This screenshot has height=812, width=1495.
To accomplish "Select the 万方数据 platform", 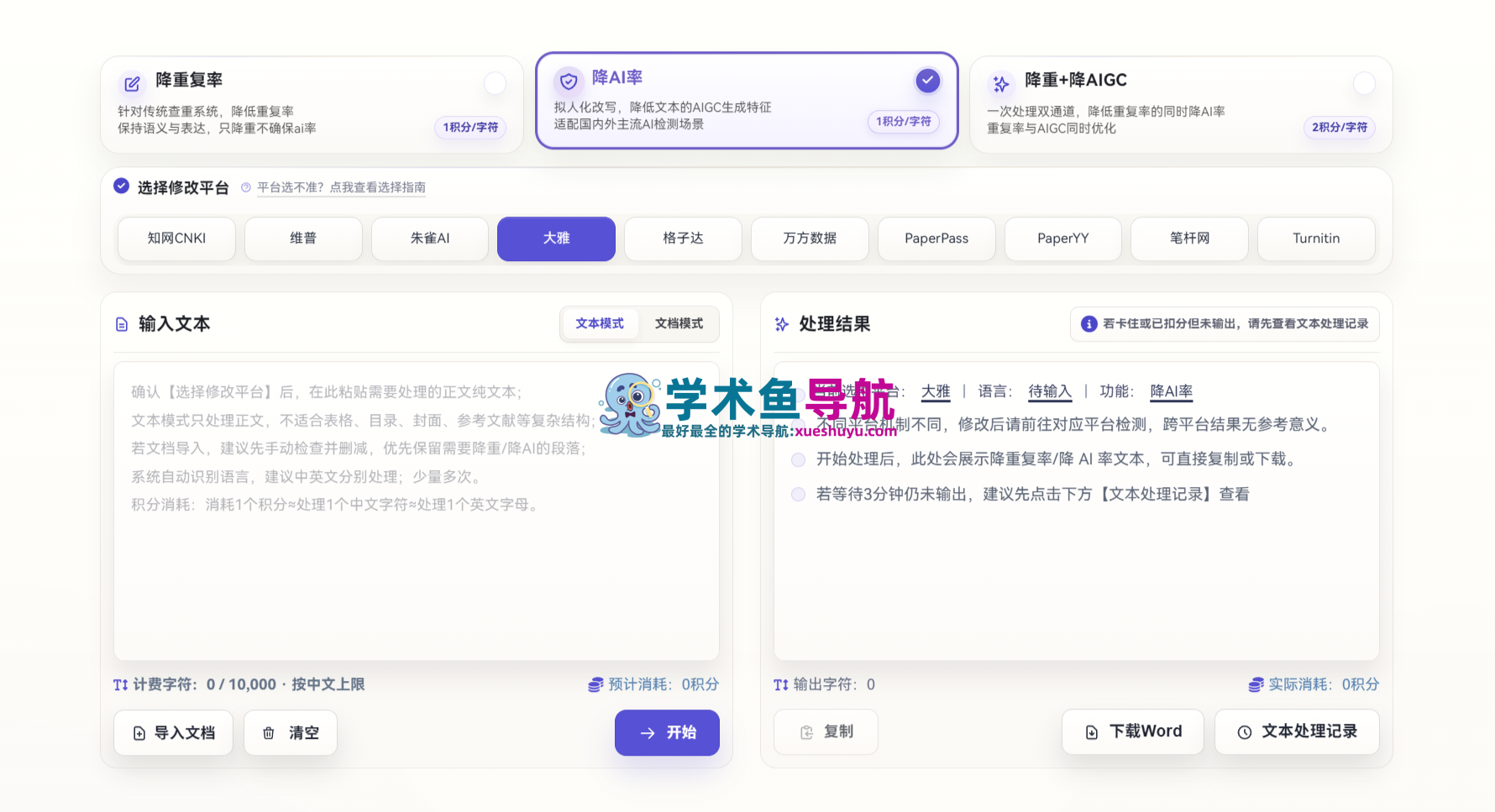I will tap(810, 238).
